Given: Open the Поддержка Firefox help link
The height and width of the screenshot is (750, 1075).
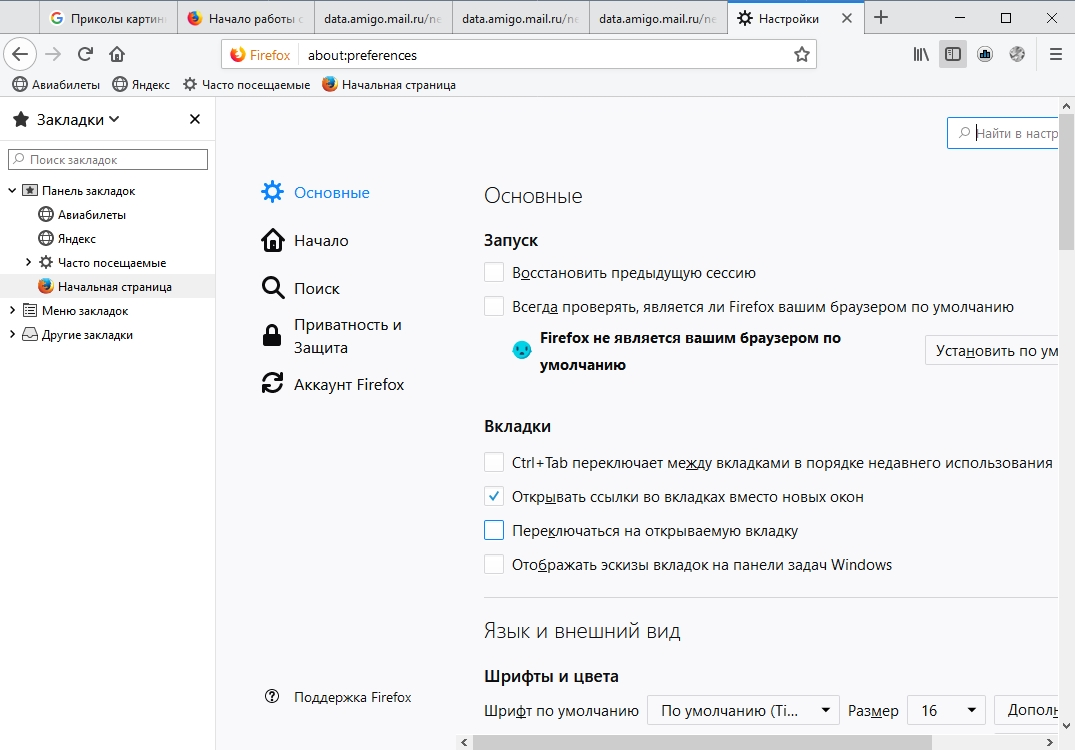Looking at the screenshot, I should [338, 697].
